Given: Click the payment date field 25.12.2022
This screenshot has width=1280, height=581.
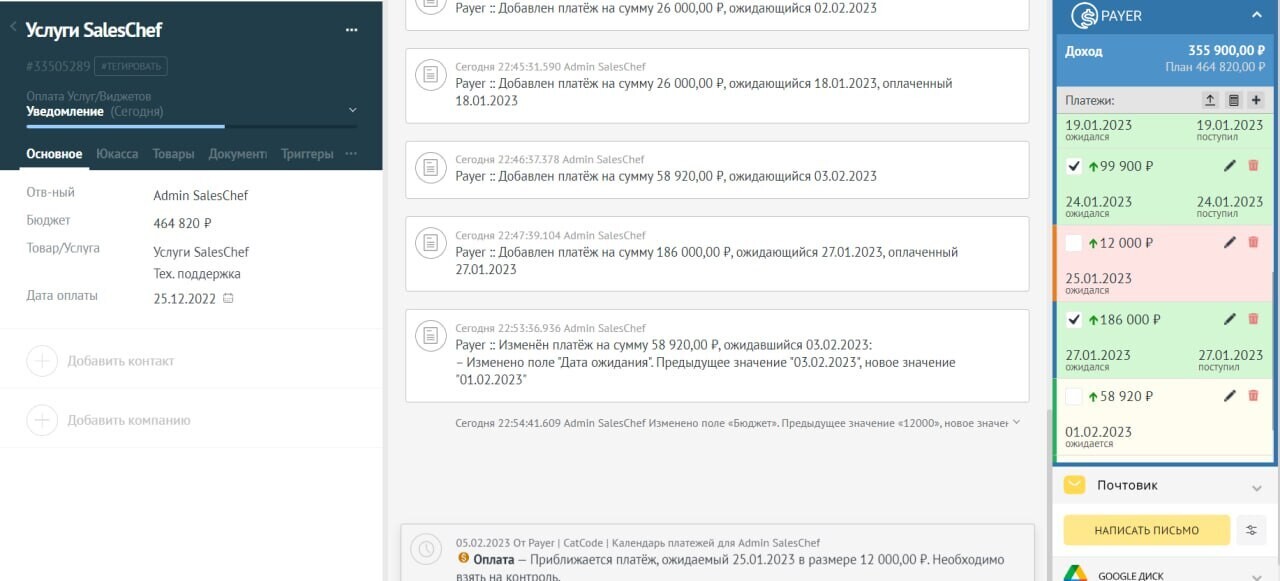Looking at the screenshot, I should (184, 298).
